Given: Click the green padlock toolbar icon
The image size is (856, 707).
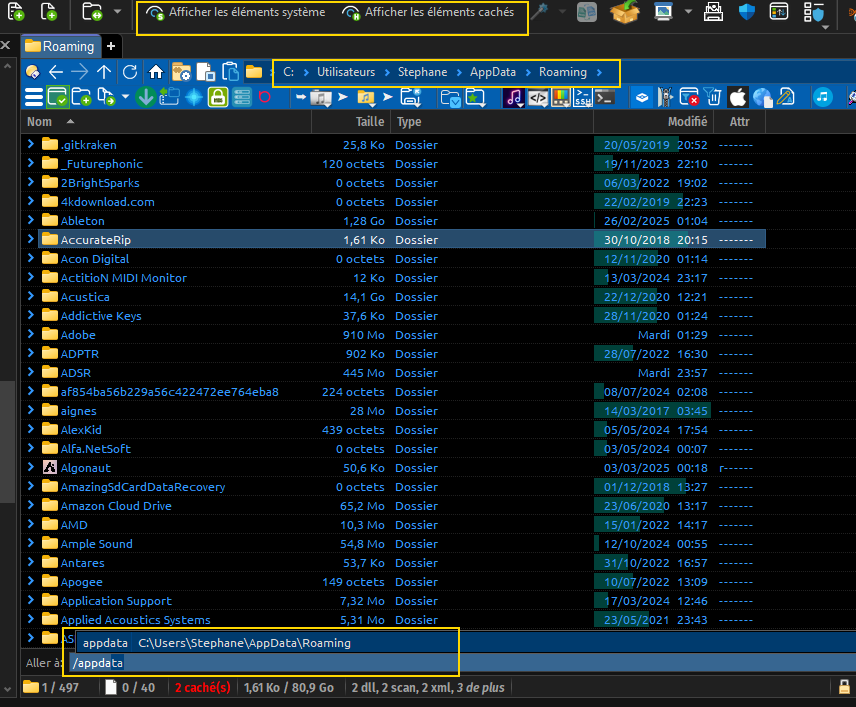Looking at the screenshot, I should coord(217,97).
